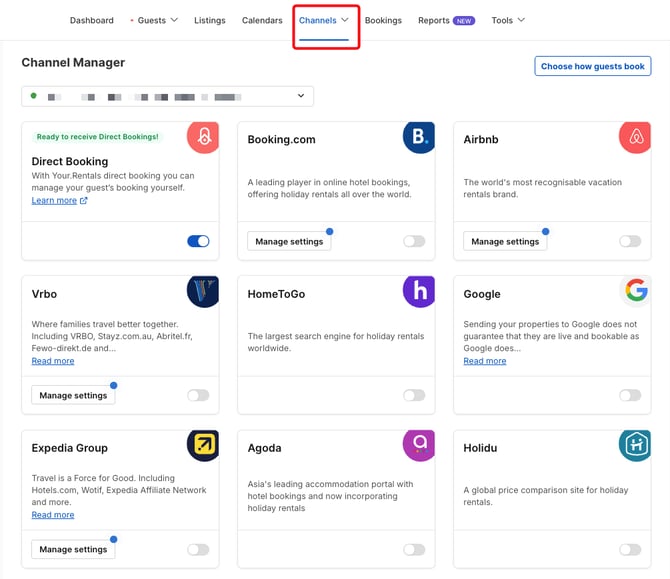Screen dimensions: 670x579
Task: Click the Ready to receive Direct Bookings badge
Action: coord(97,137)
